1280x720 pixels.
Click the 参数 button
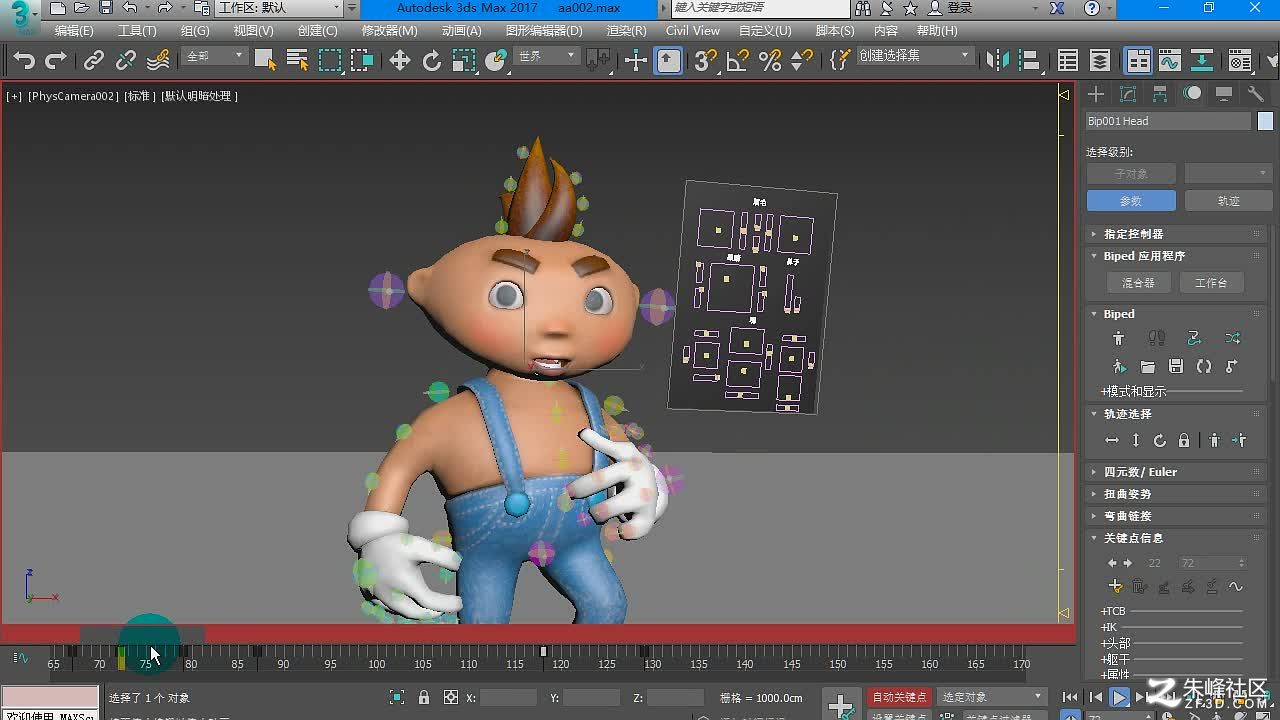click(x=1130, y=201)
